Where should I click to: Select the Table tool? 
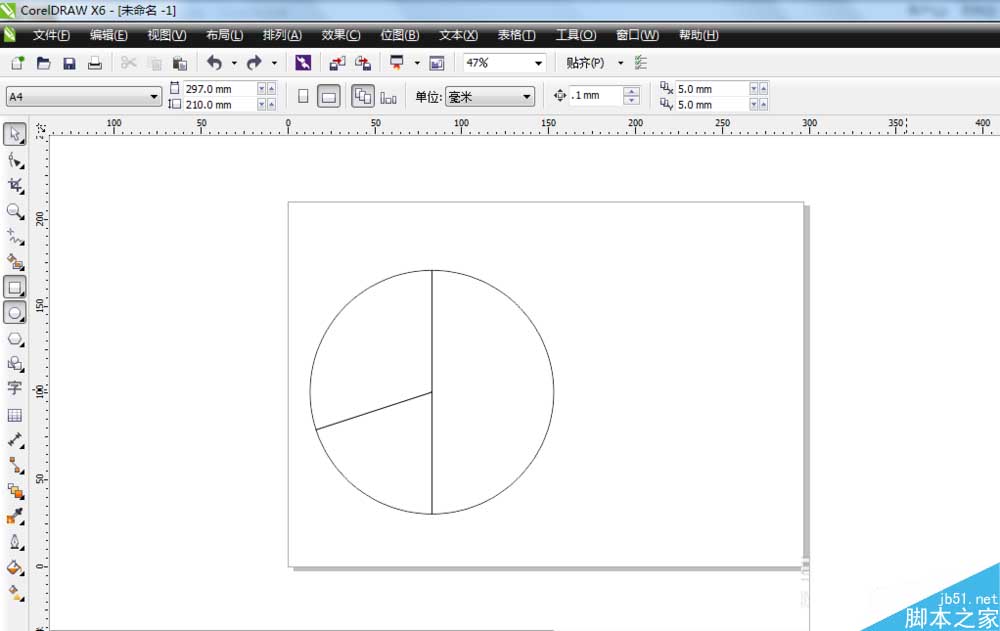point(15,415)
